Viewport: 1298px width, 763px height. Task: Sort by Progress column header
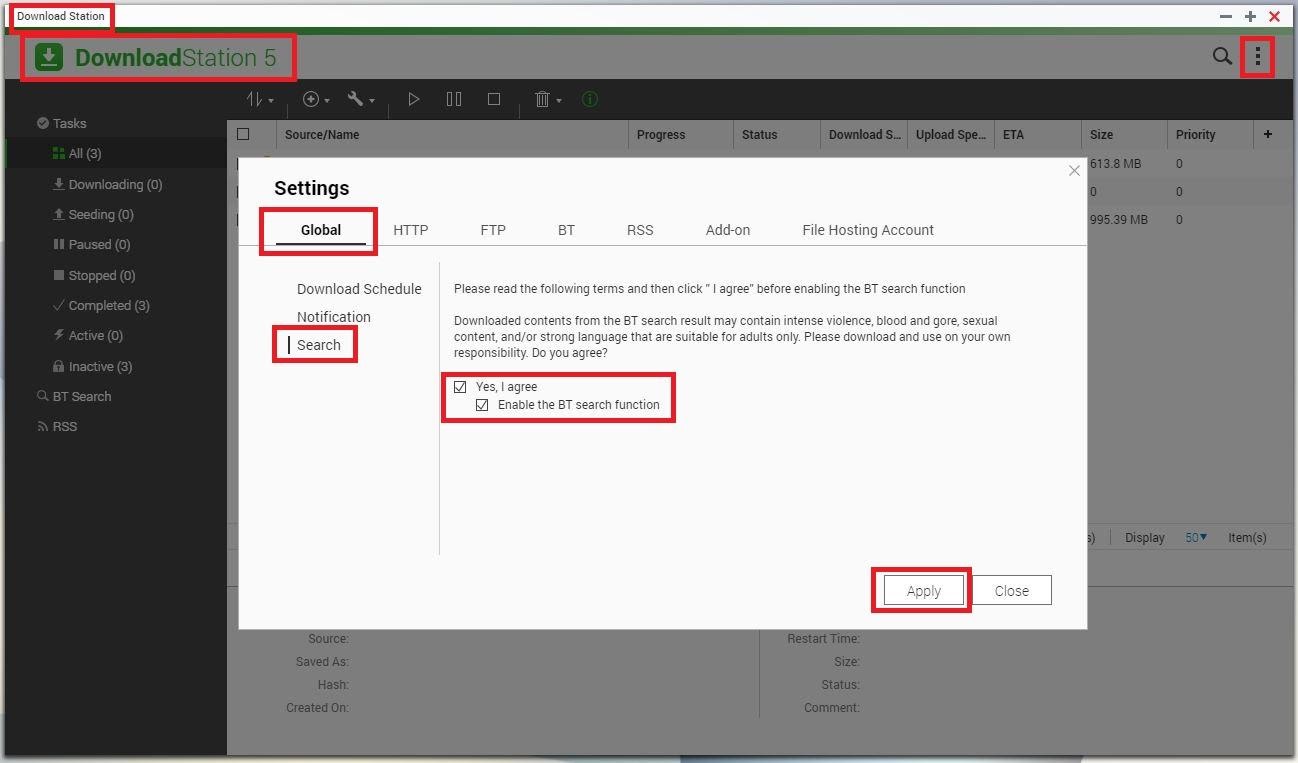tap(661, 134)
